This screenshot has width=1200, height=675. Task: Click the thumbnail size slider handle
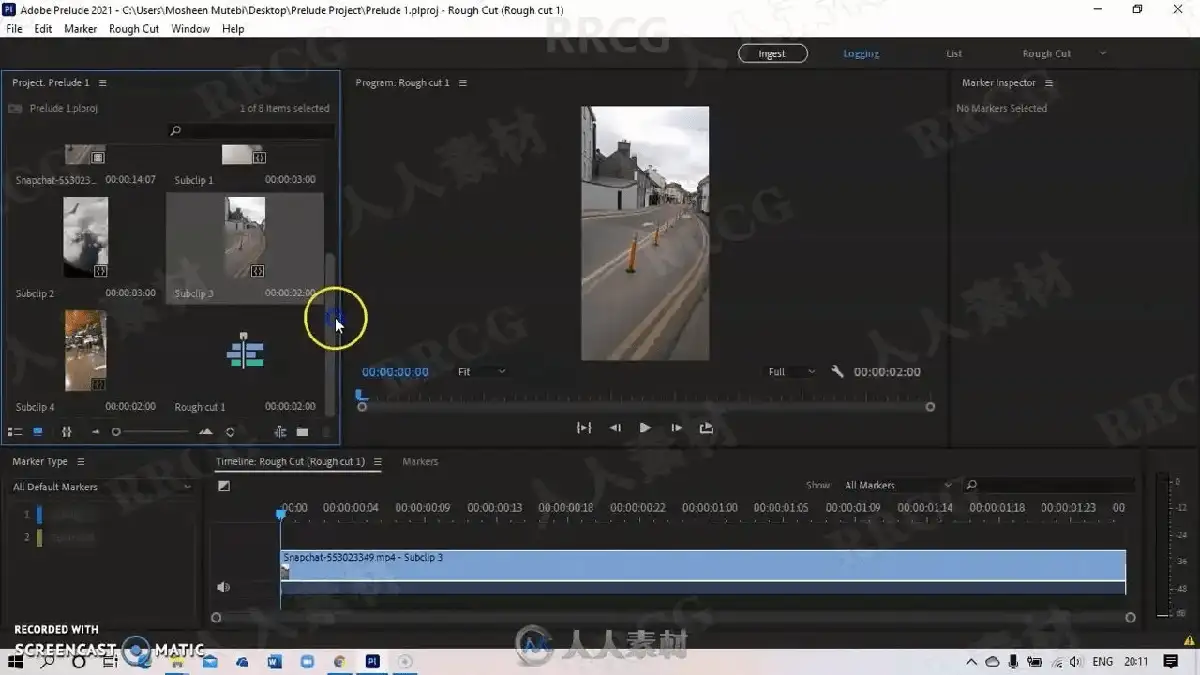[116, 432]
